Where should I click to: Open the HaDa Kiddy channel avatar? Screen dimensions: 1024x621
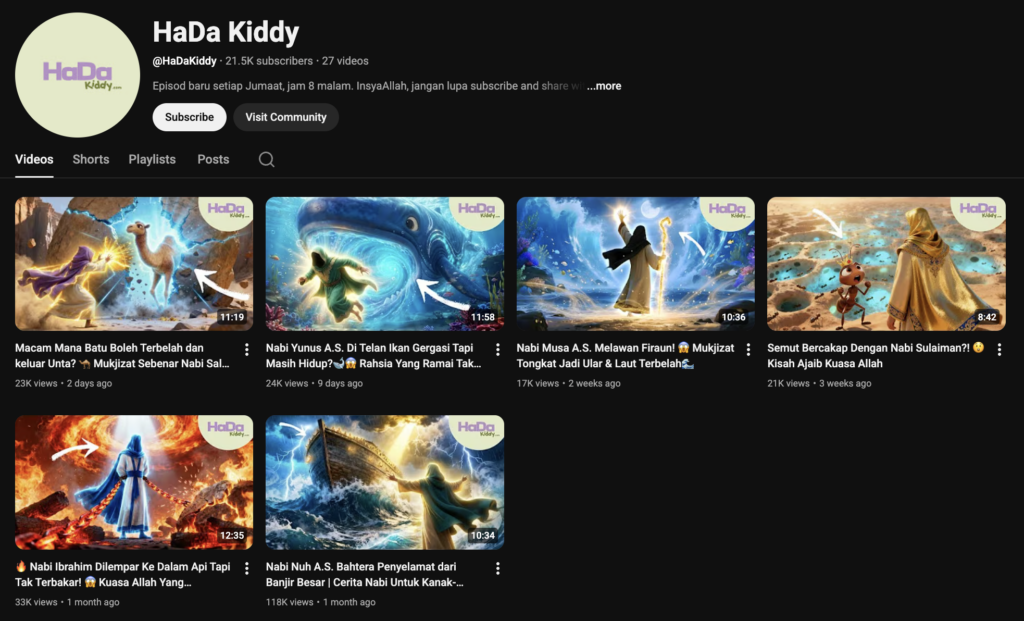[x=78, y=75]
